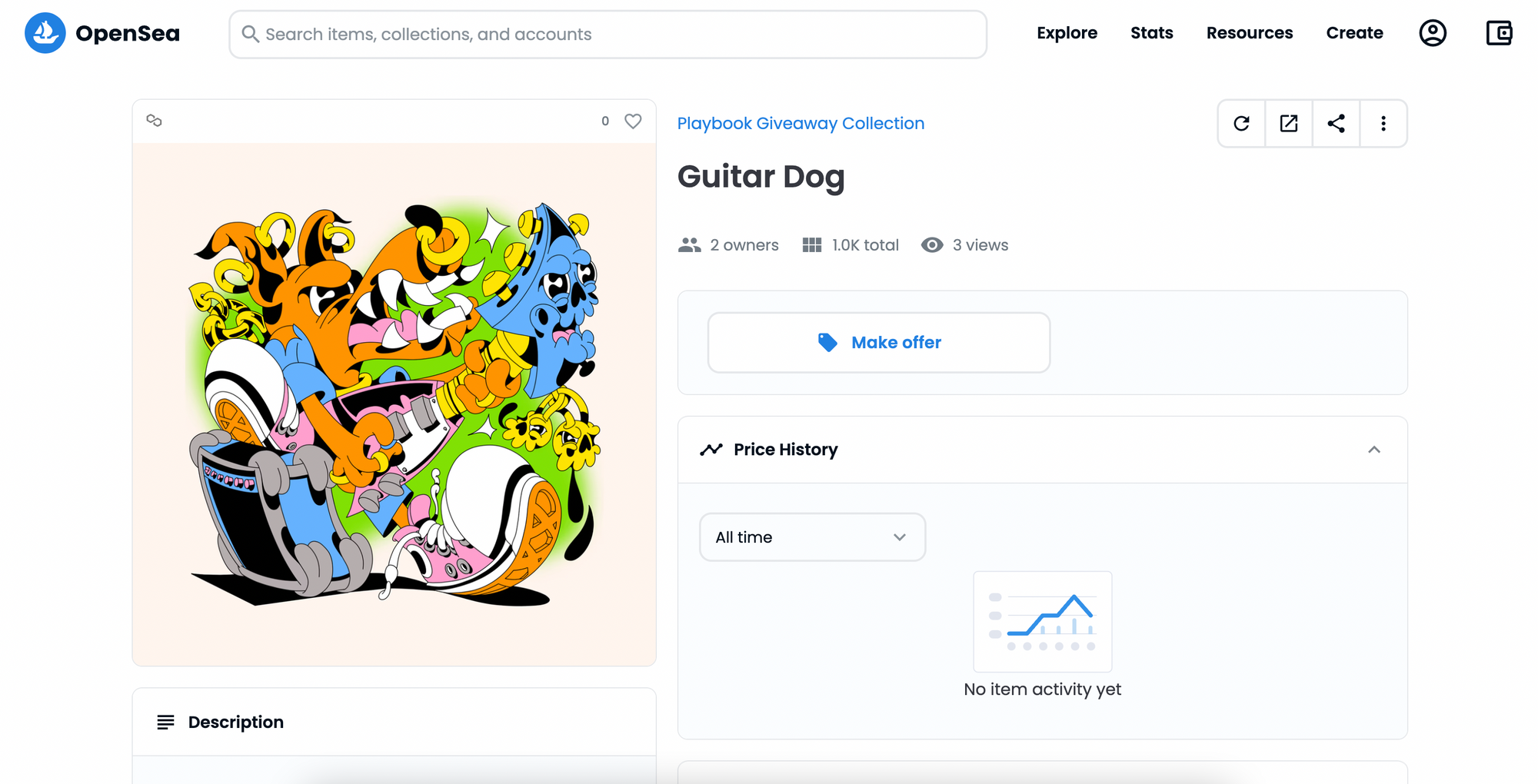Image resolution: width=1538 pixels, height=784 pixels.
Task: Click the refresh metadata icon
Action: (1241, 124)
